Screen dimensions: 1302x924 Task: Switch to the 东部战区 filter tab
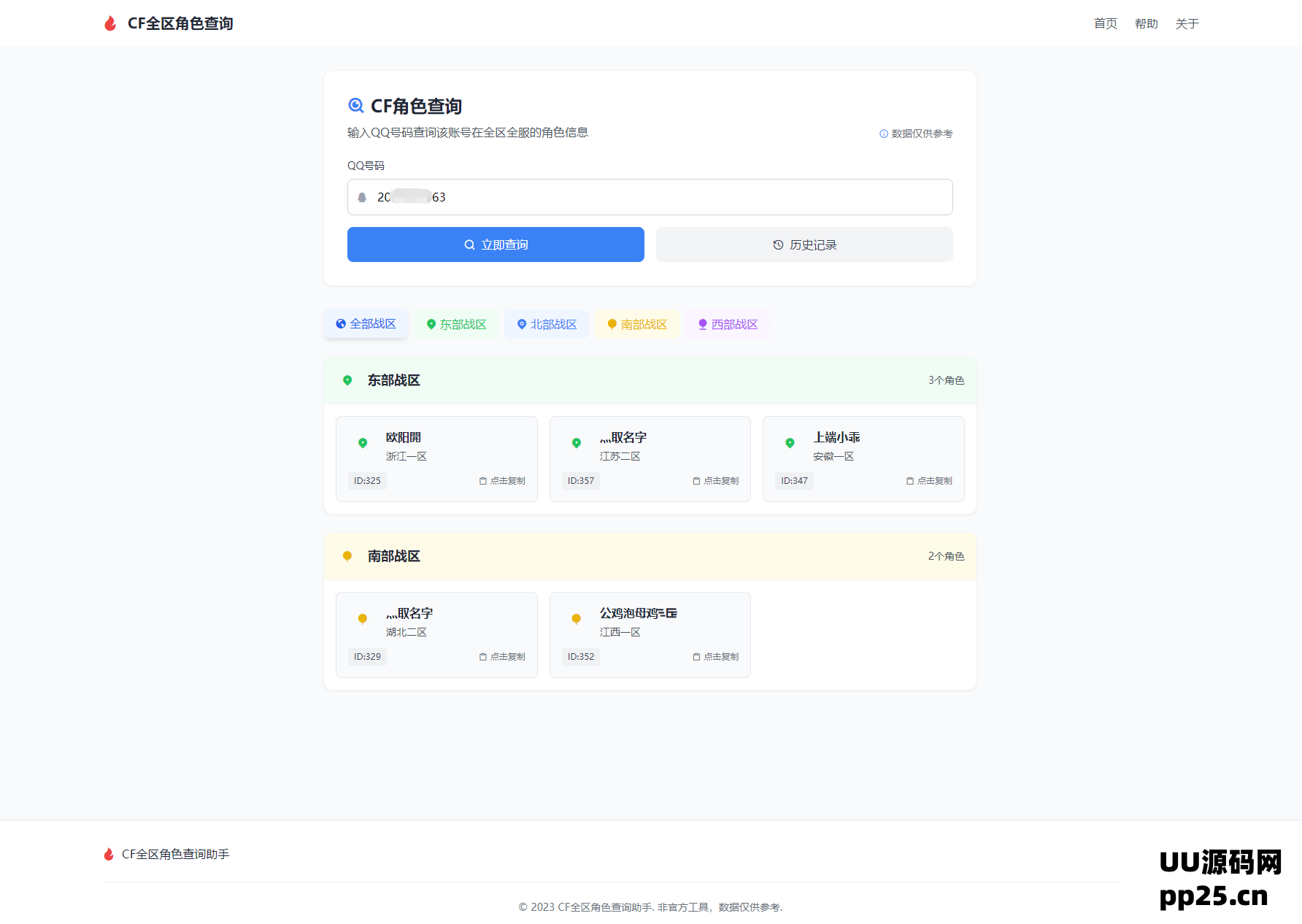point(456,324)
